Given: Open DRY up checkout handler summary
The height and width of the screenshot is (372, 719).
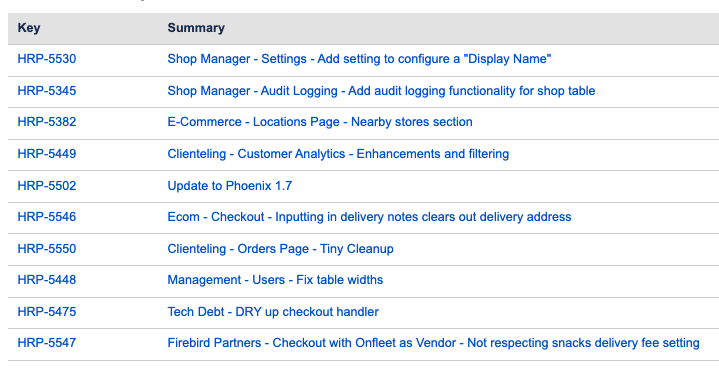Looking at the screenshot, I should 273,312.
